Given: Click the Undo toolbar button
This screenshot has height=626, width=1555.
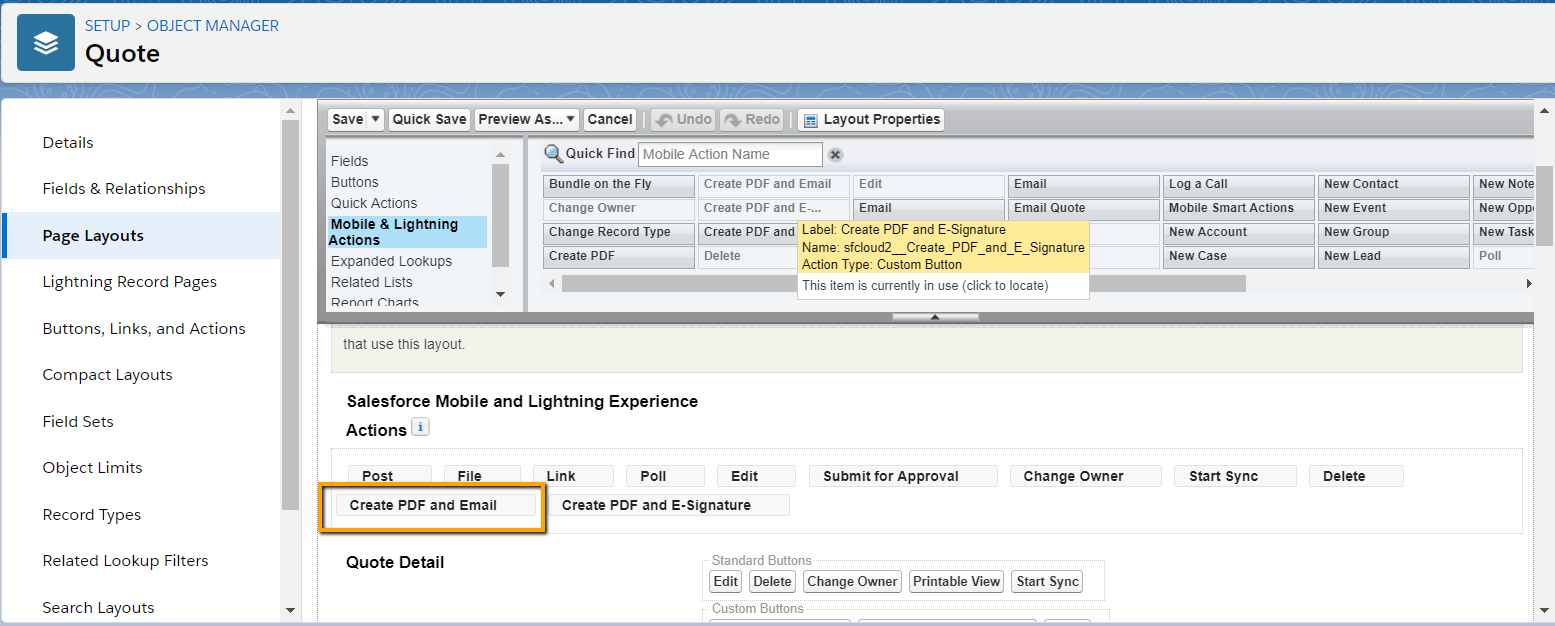Looking at the screenshot, I should pos(683,120).
